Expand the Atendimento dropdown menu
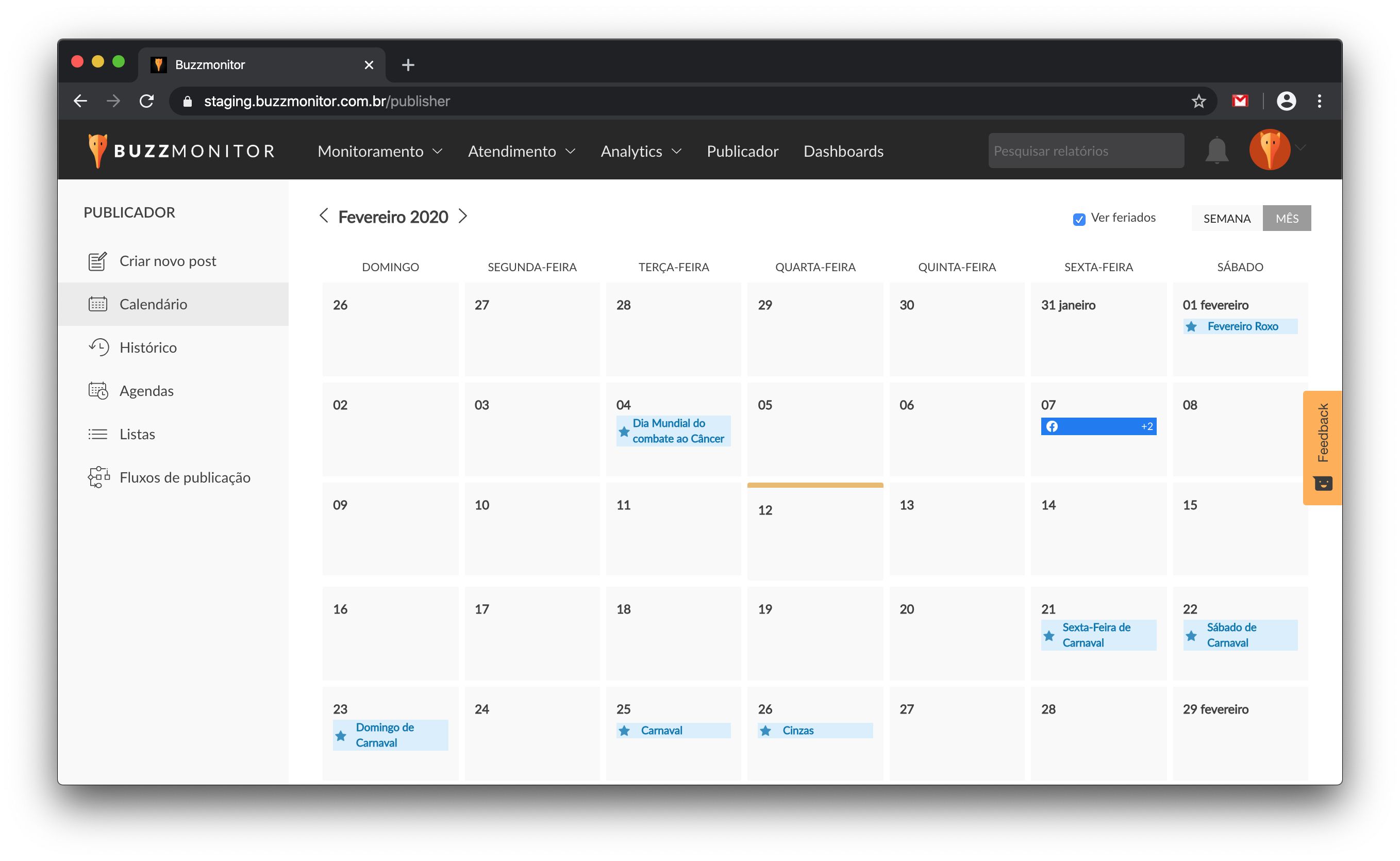This screenshot has height=861, width=1400. pos(521,151)
